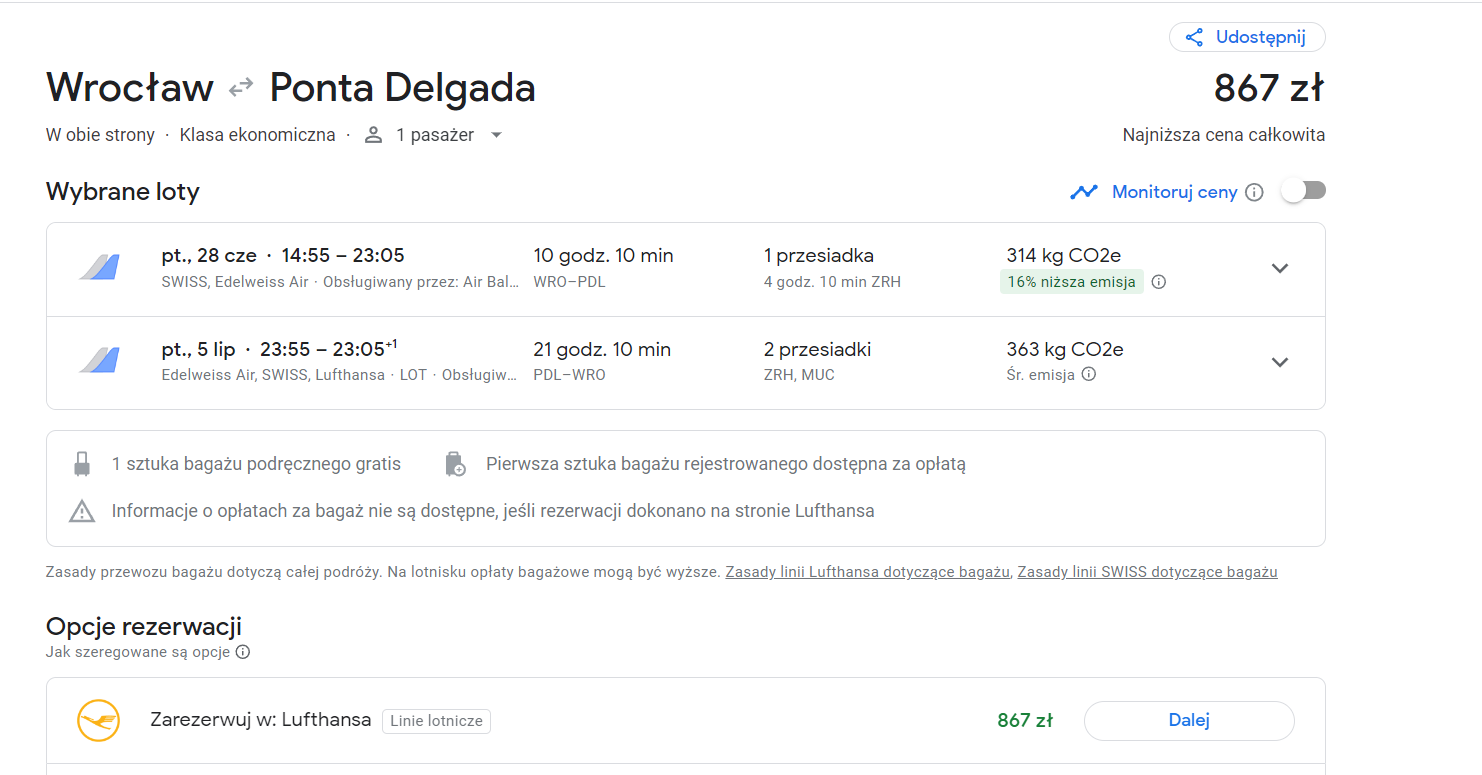Image resolution: width=1482 pixels, height=775 pixels.
Task: Click airline logo of the 5 lip flight
Action: pos(100,361)
